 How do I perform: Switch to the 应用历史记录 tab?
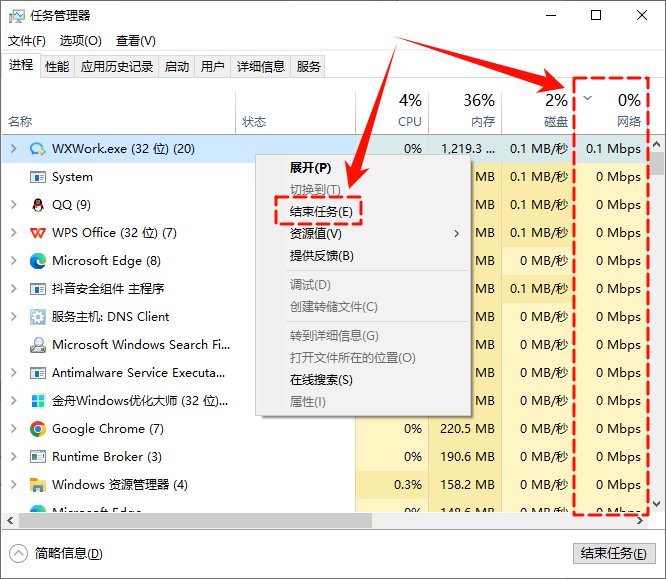(117, 67)
